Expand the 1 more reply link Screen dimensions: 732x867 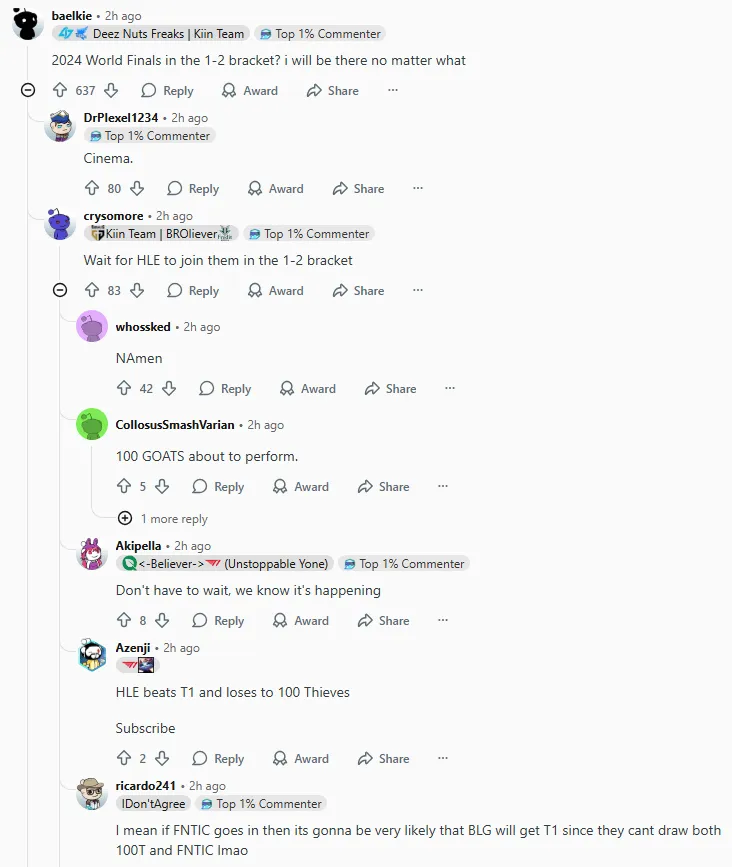tap(163, 519)
